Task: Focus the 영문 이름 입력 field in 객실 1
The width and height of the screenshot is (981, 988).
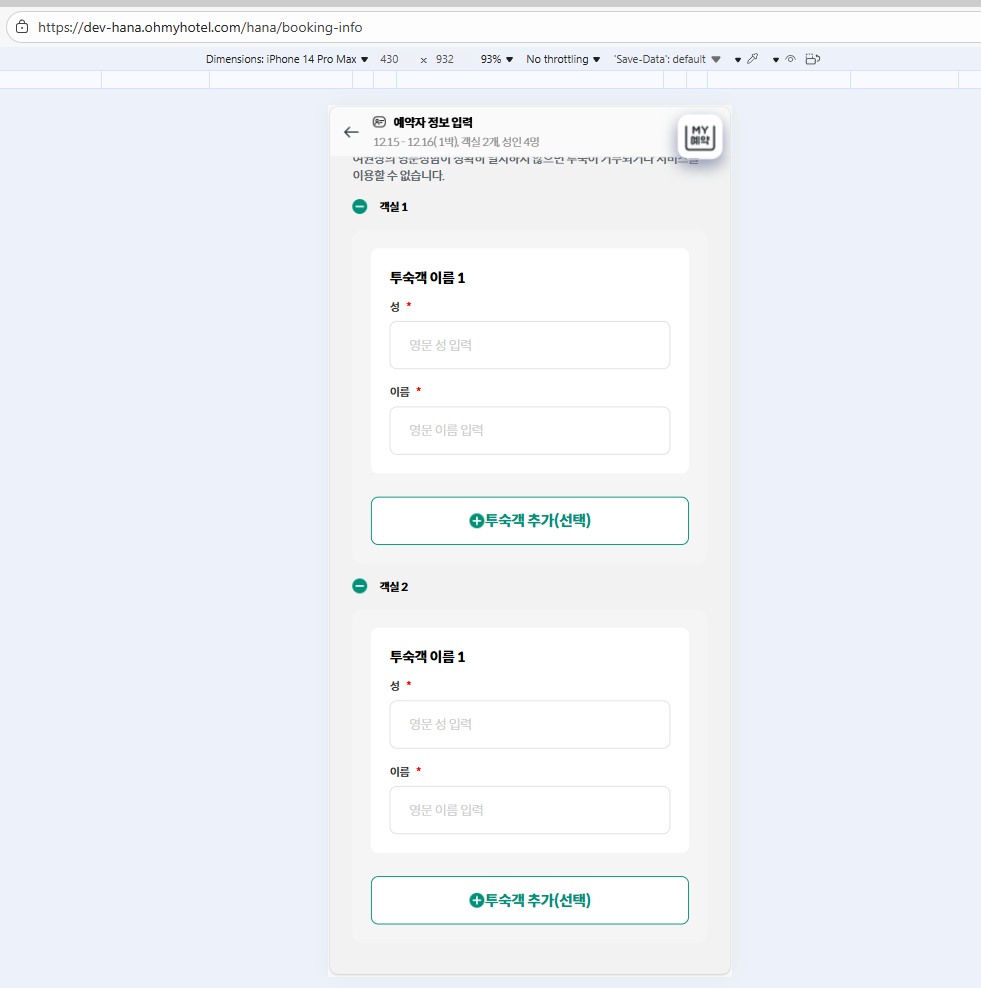Action: pyautogui.click(x=530, y=430)
